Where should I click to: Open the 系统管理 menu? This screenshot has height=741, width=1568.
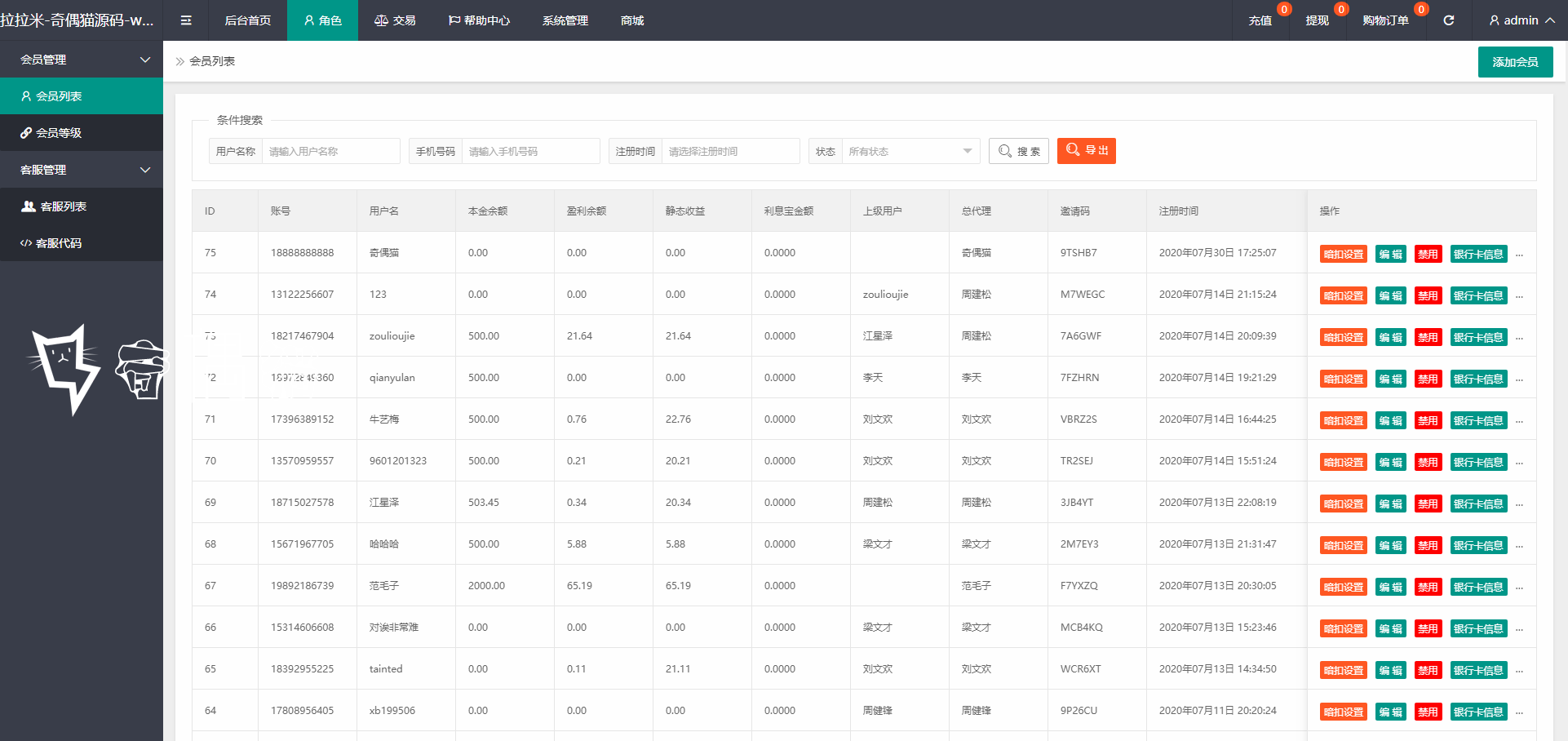pyautogui.click(x=565, y=20)
